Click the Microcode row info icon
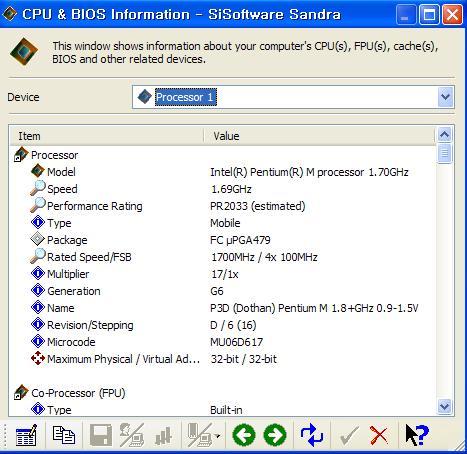Image resolution: width=467 pixels, height=454 pixels. tap(37, 341)
